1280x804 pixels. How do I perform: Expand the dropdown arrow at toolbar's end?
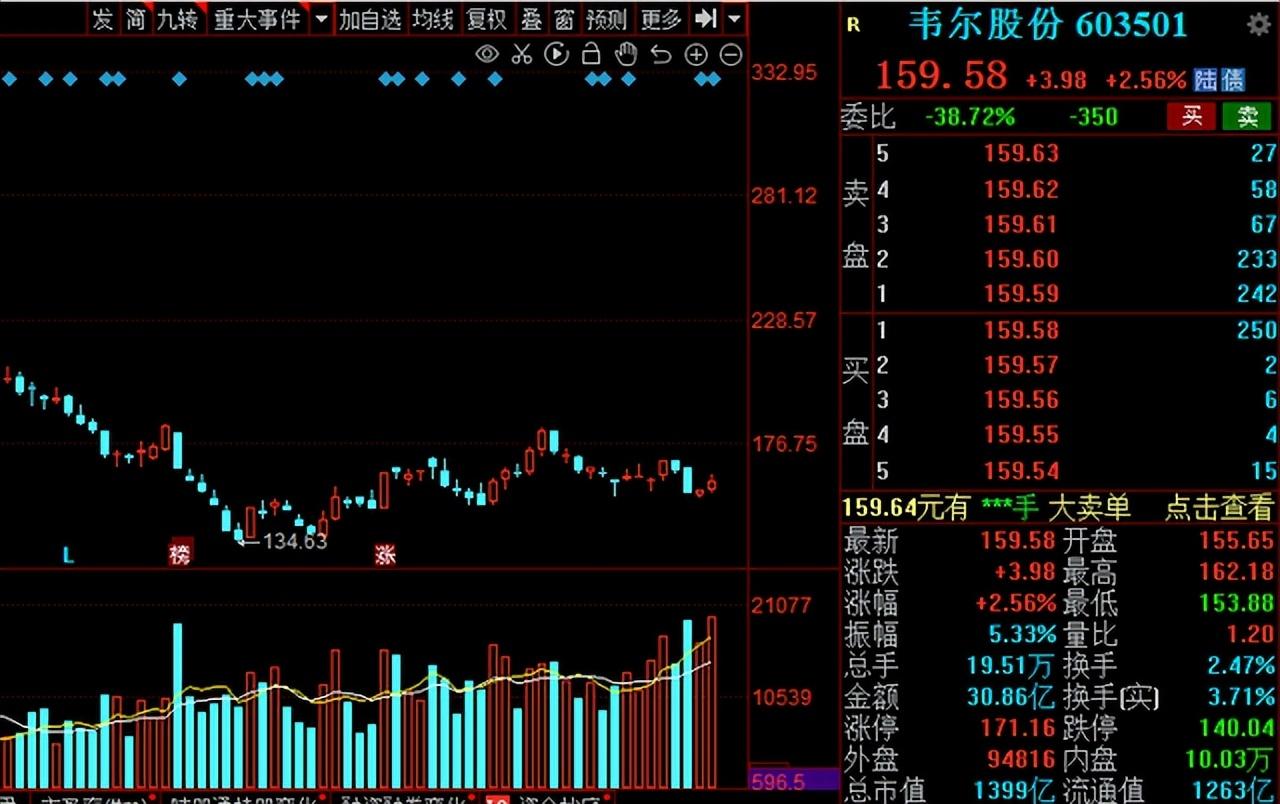coord(735,18)
